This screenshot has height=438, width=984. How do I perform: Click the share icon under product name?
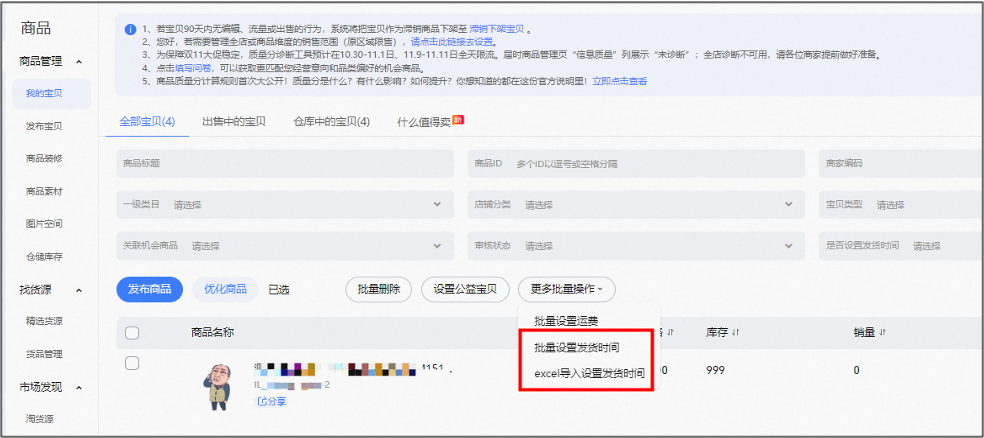[x=261, y=401]
